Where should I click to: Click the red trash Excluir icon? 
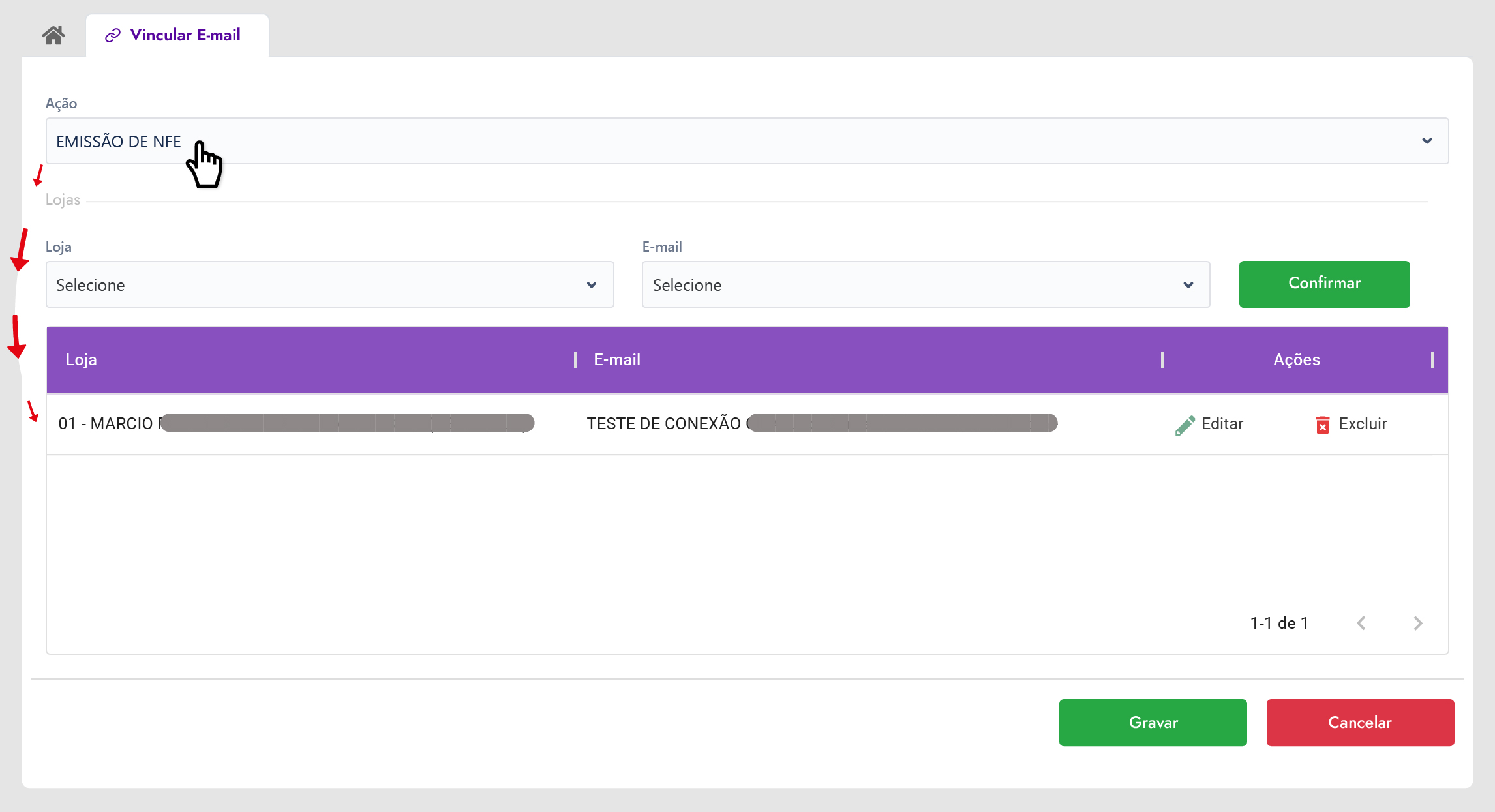(1322, 425)
